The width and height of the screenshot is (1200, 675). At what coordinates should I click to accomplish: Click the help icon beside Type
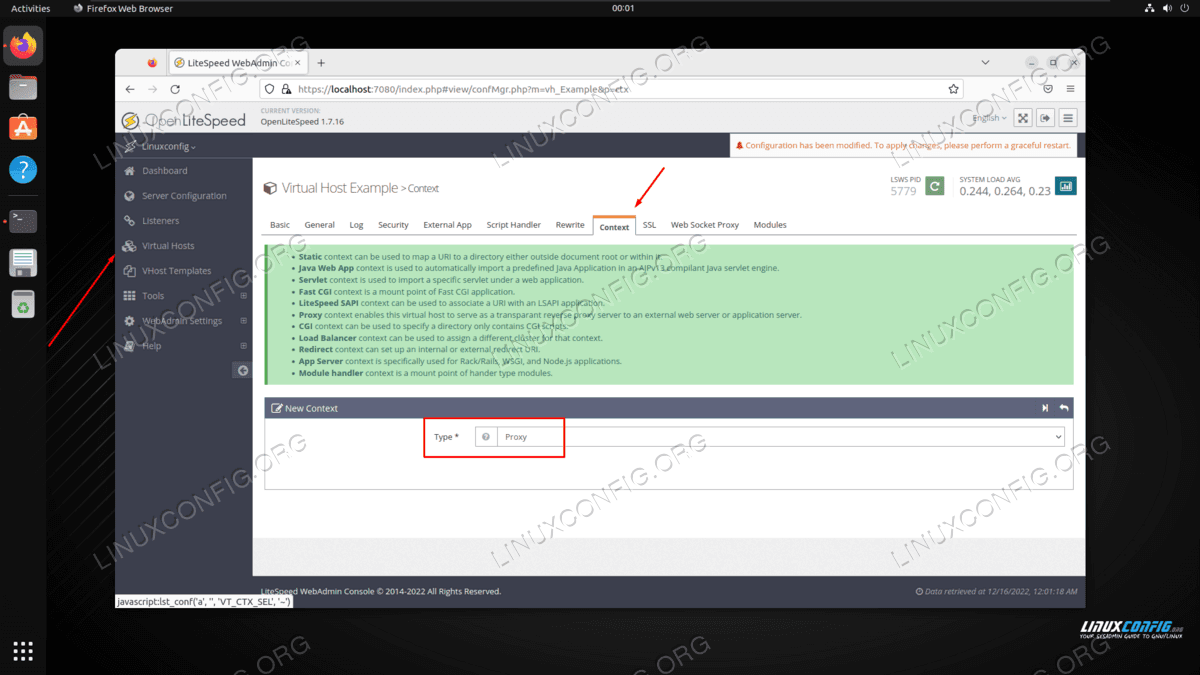[x=486, y=437]
